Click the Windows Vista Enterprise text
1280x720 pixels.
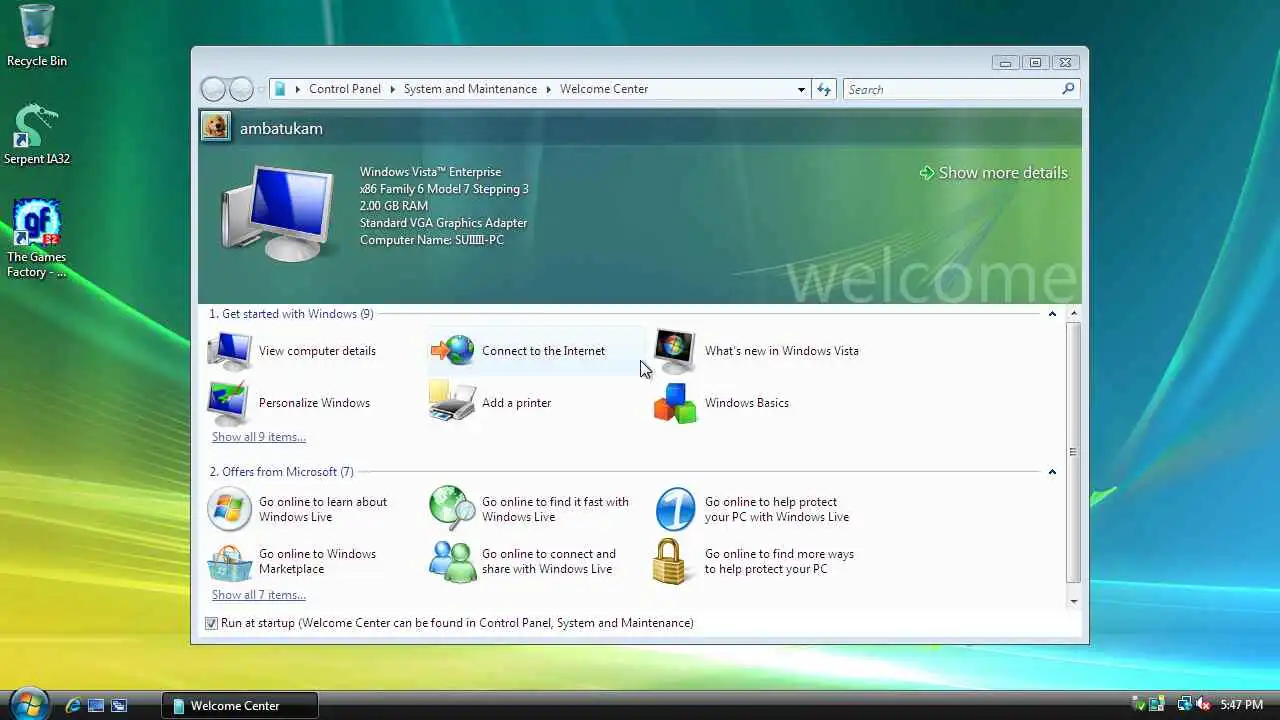click(x=430, y=172)
